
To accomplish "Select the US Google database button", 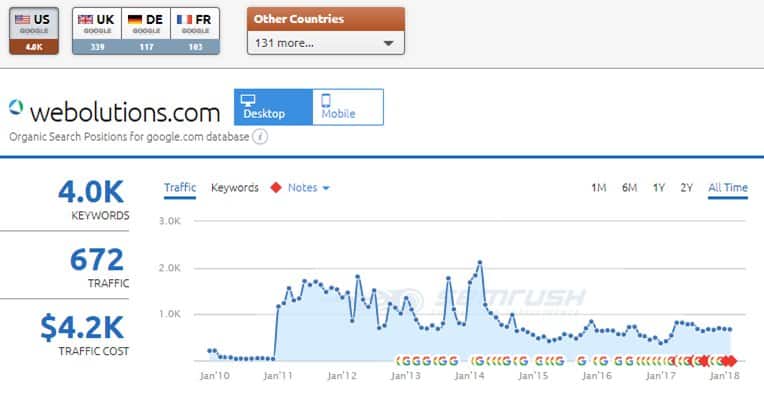I will pos(34,31).
